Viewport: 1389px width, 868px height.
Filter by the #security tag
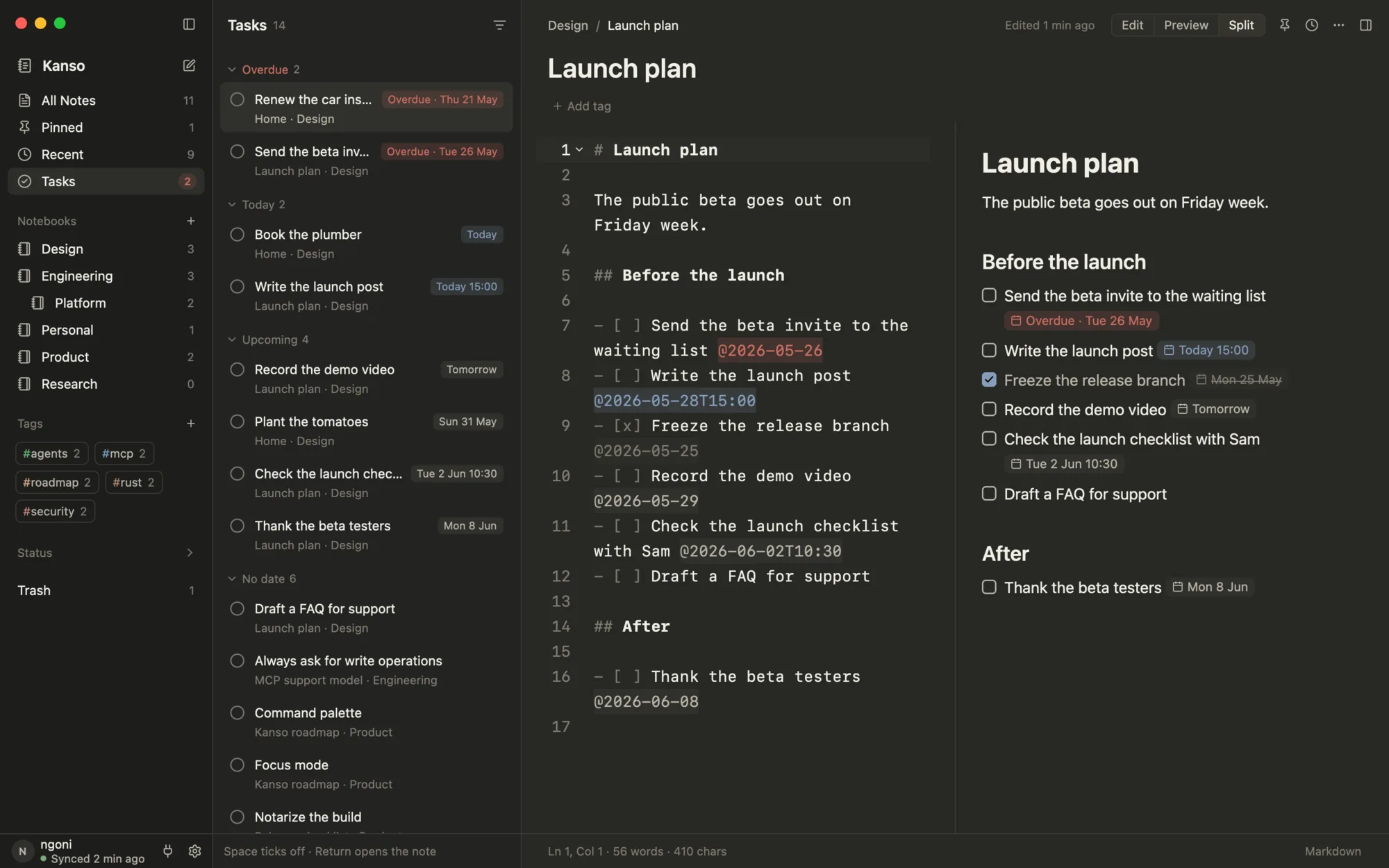pos(55,511)
